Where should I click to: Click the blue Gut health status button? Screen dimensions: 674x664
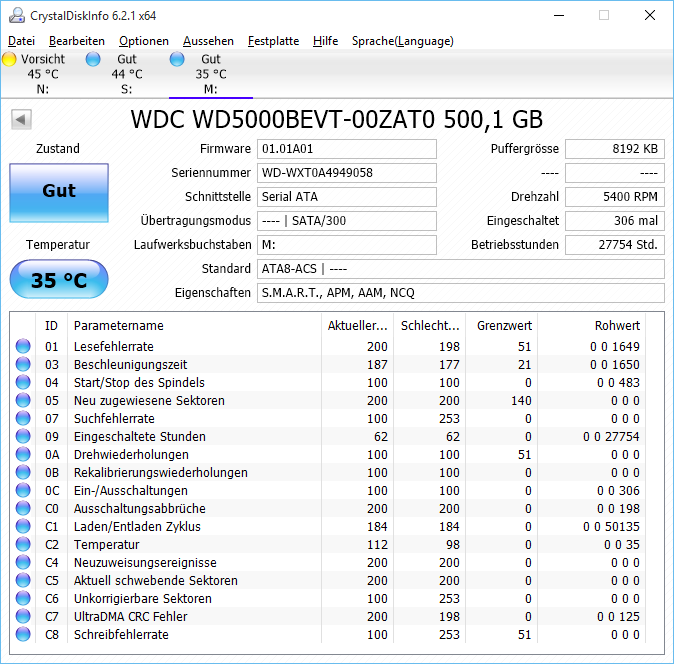[59, 193]
